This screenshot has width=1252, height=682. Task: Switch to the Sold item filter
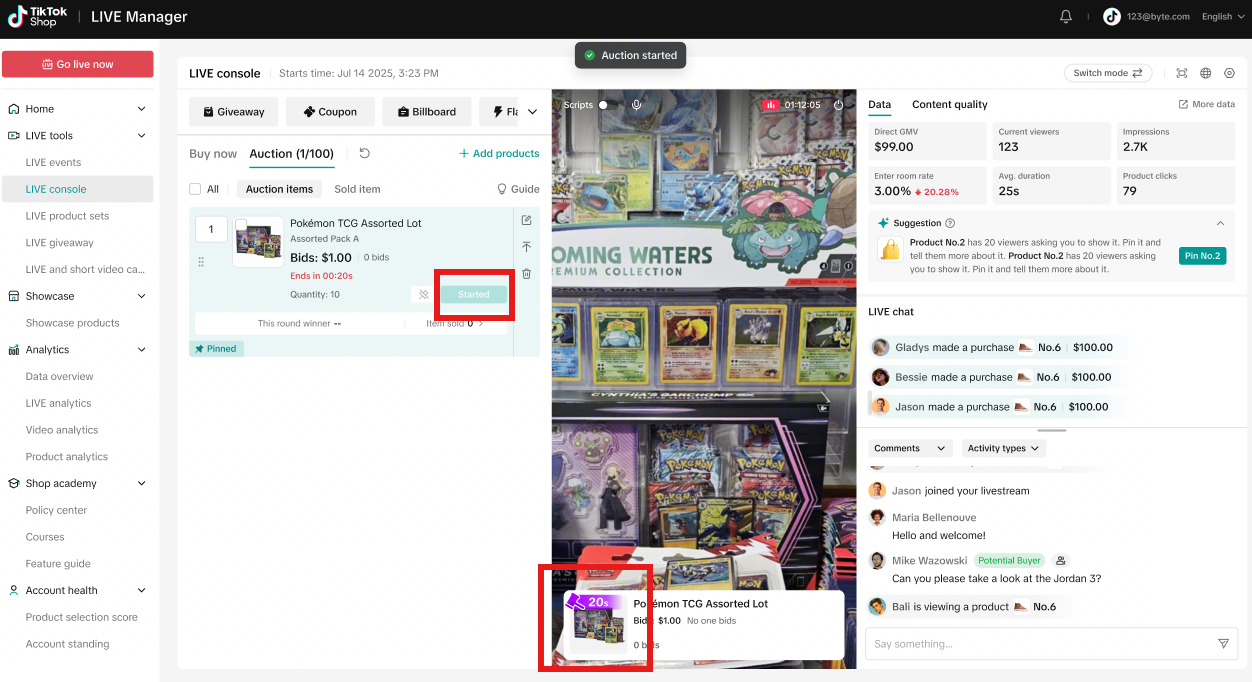click(x=357, y=189)
